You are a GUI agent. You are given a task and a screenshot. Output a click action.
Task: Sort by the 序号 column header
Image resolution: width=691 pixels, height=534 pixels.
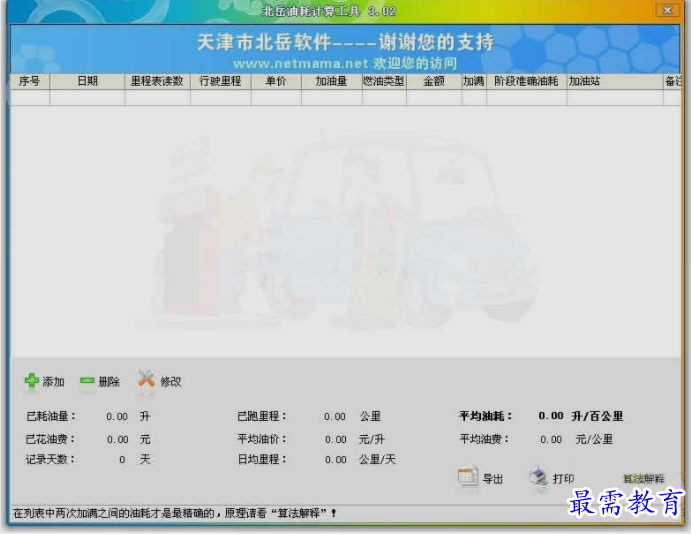tap(30, 81)
